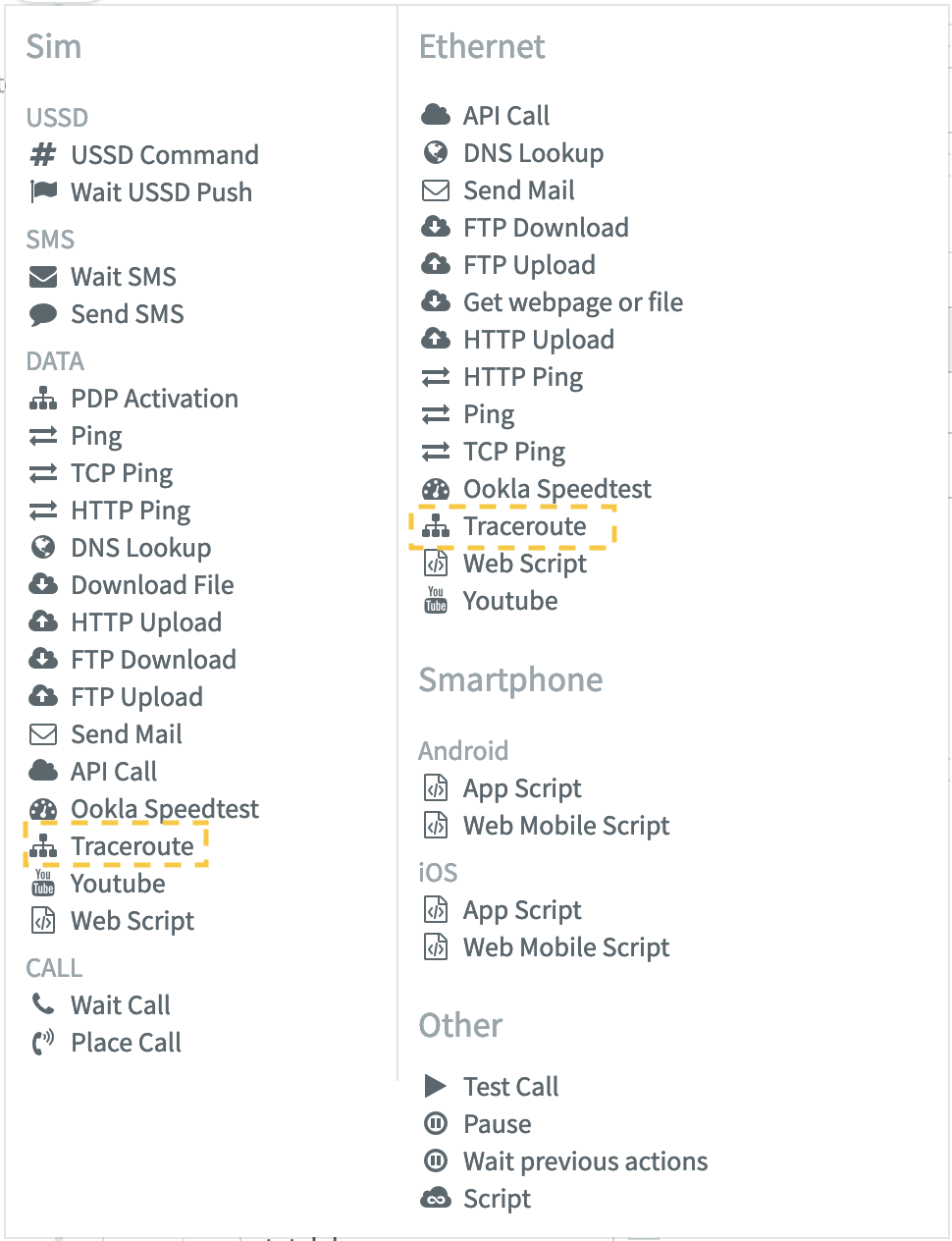952x1241 pixels.
Task: Click the pause circle icon beside Pause
Action: [435, 1123]
